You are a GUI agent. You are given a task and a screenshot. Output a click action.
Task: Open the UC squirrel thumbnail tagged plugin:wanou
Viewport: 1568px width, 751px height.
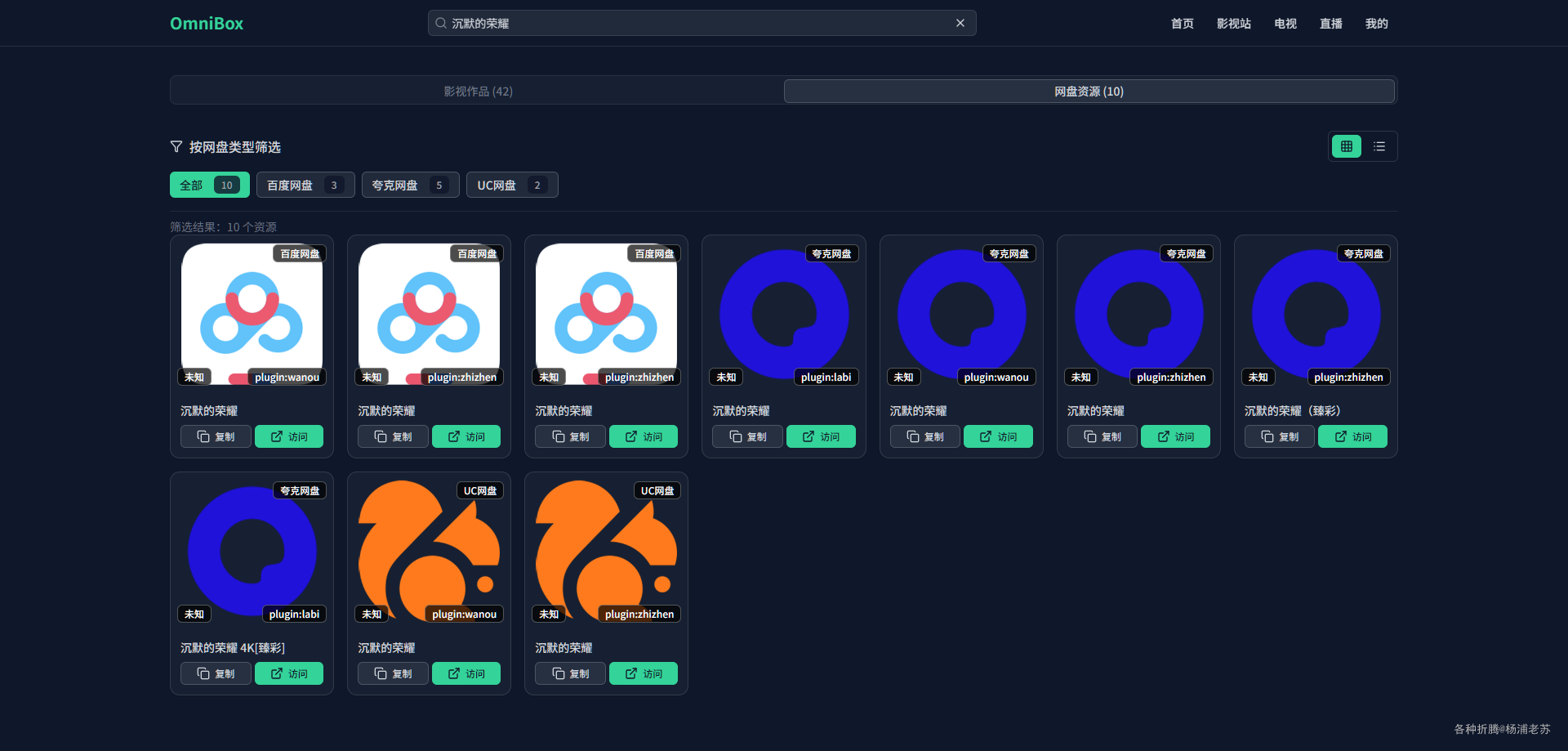click(429, 551)
